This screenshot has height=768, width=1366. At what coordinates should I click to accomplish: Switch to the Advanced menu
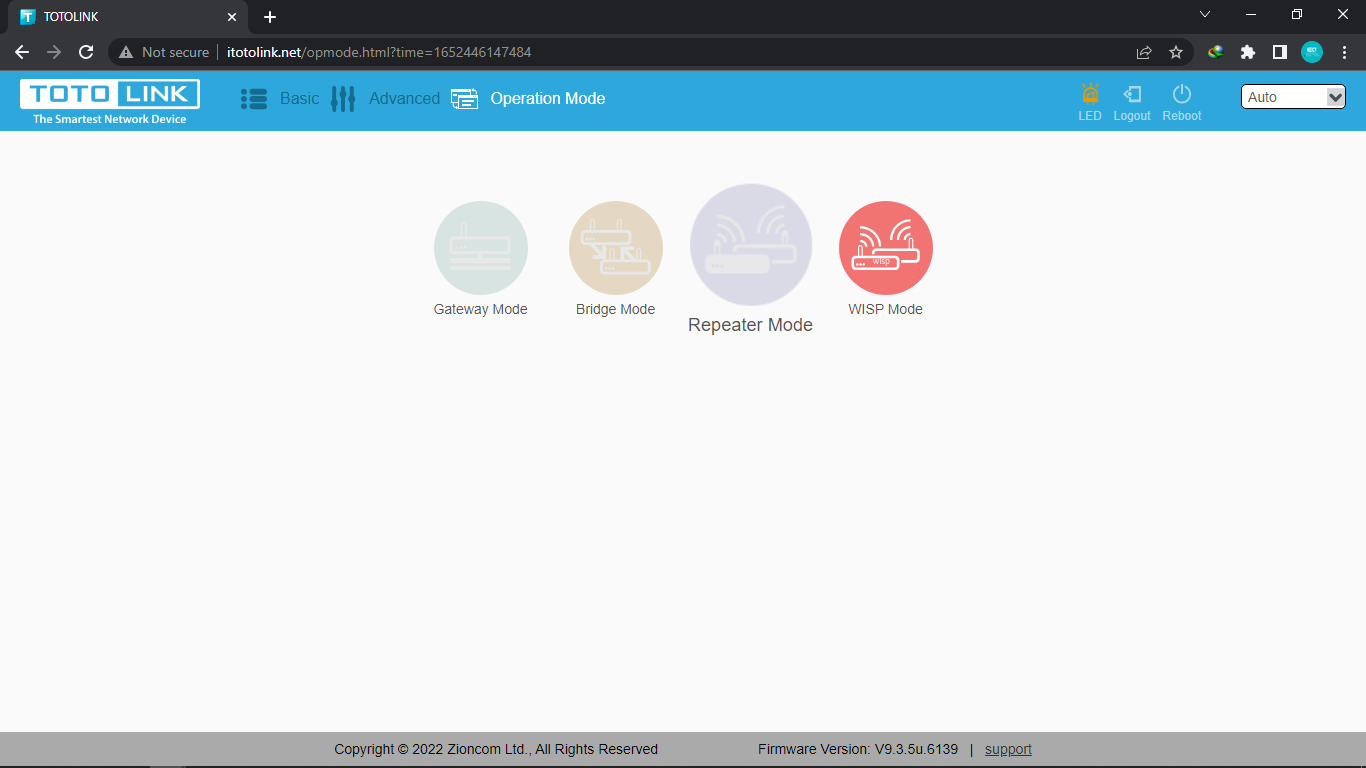click(x=404, y=99)
